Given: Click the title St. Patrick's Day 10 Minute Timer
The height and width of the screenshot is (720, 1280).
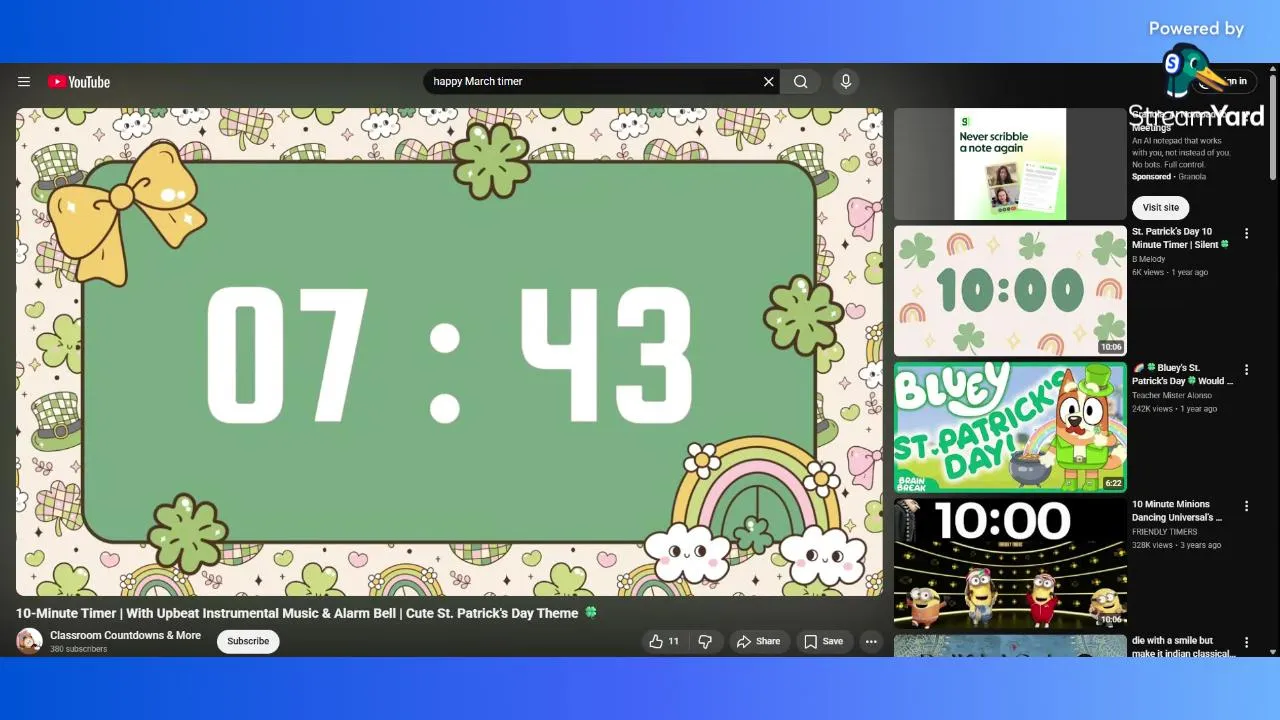Looking at the screenshot, I should coord(1179,238).
